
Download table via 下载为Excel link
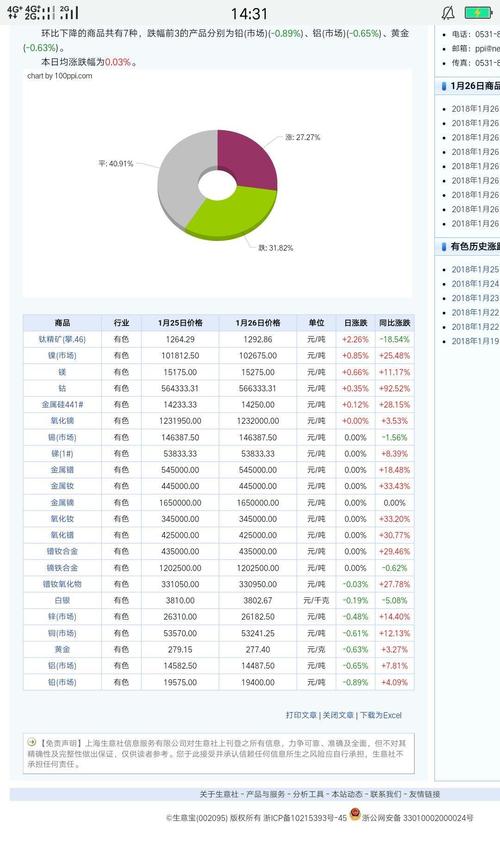pyautogui.click(x=381, y=715)
